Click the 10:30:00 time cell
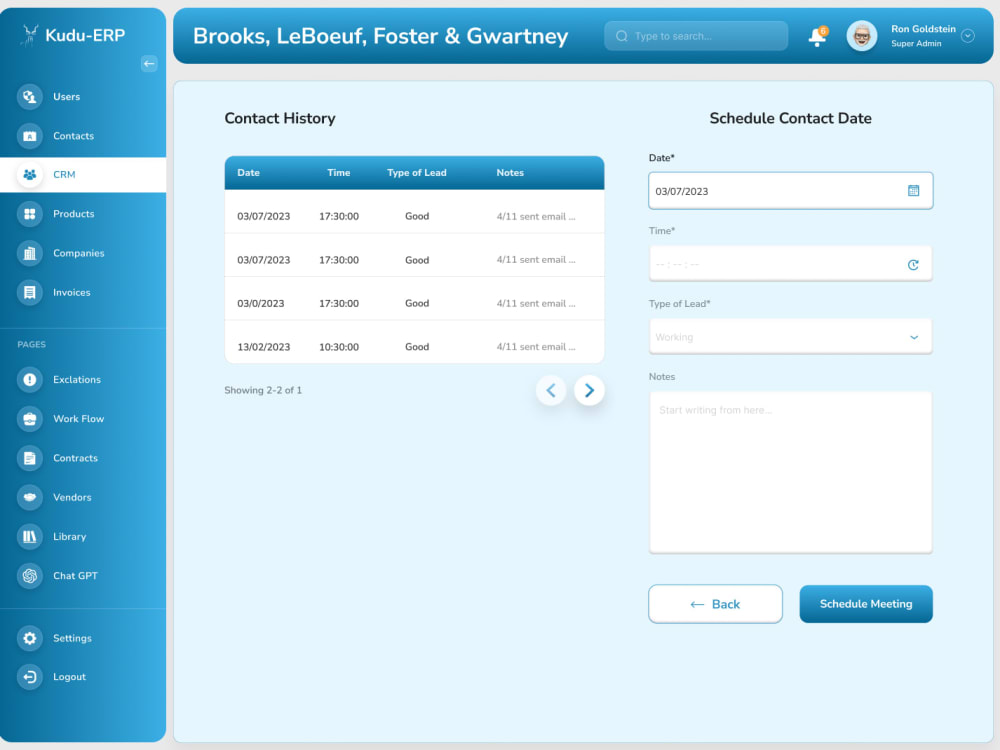This screenshot has height=750, width=1000. click(x=339, y=347)
